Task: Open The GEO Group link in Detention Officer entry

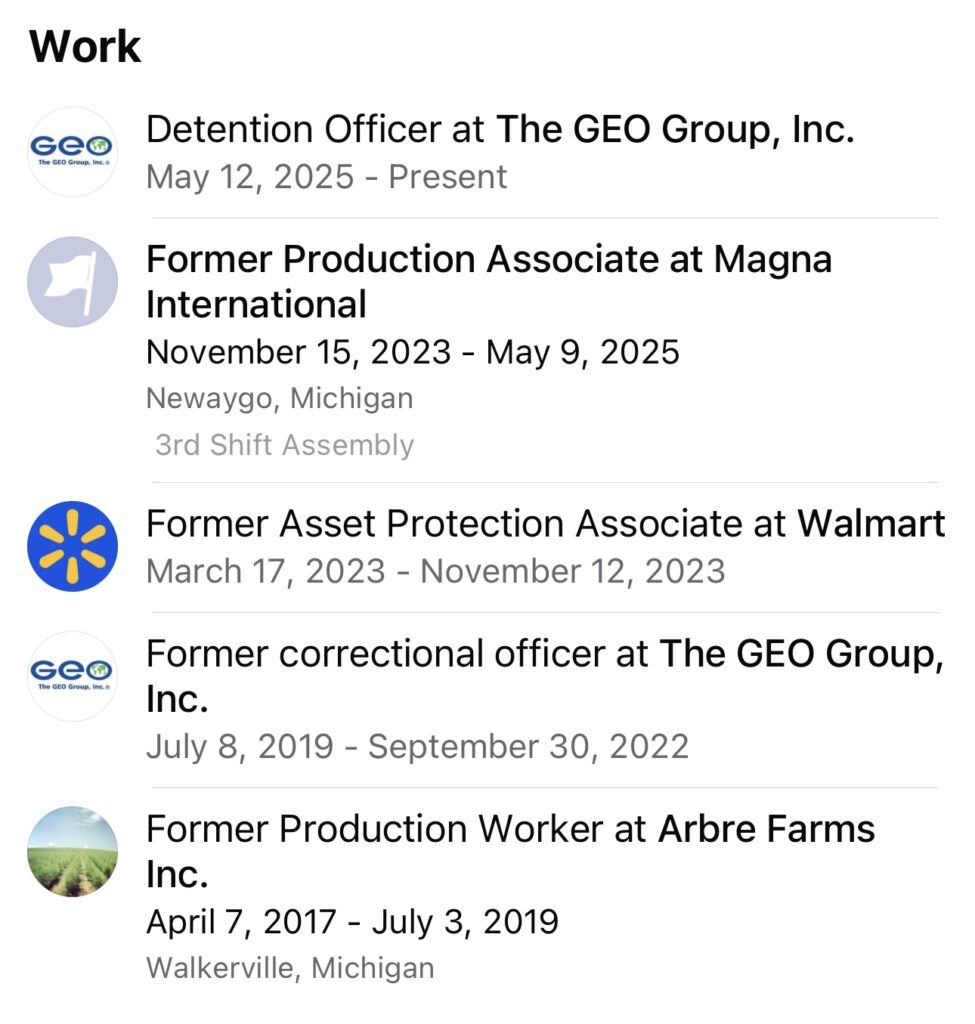Action: 675,129
